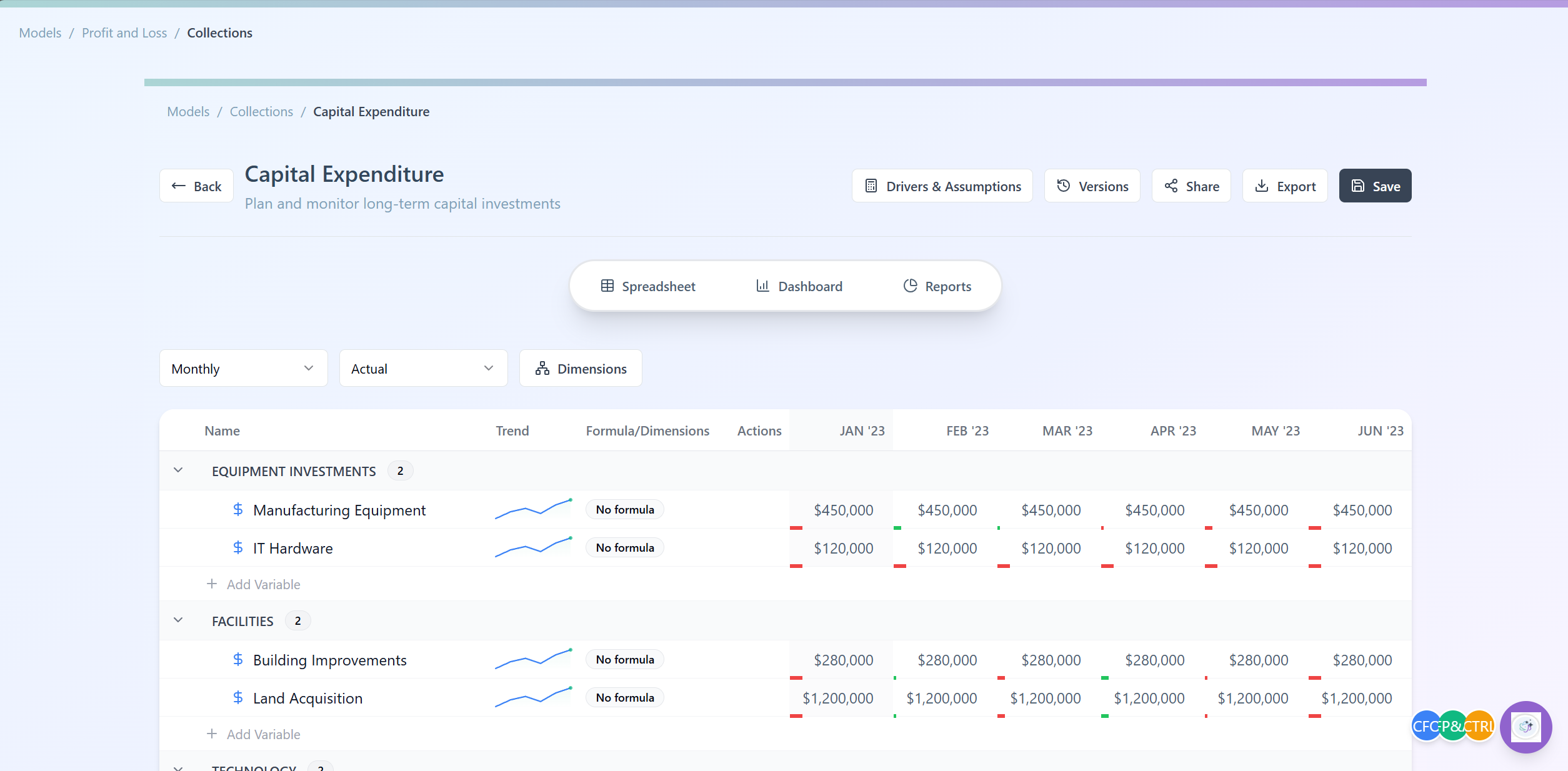Click the Land Acquisition row name

(307, 698)
